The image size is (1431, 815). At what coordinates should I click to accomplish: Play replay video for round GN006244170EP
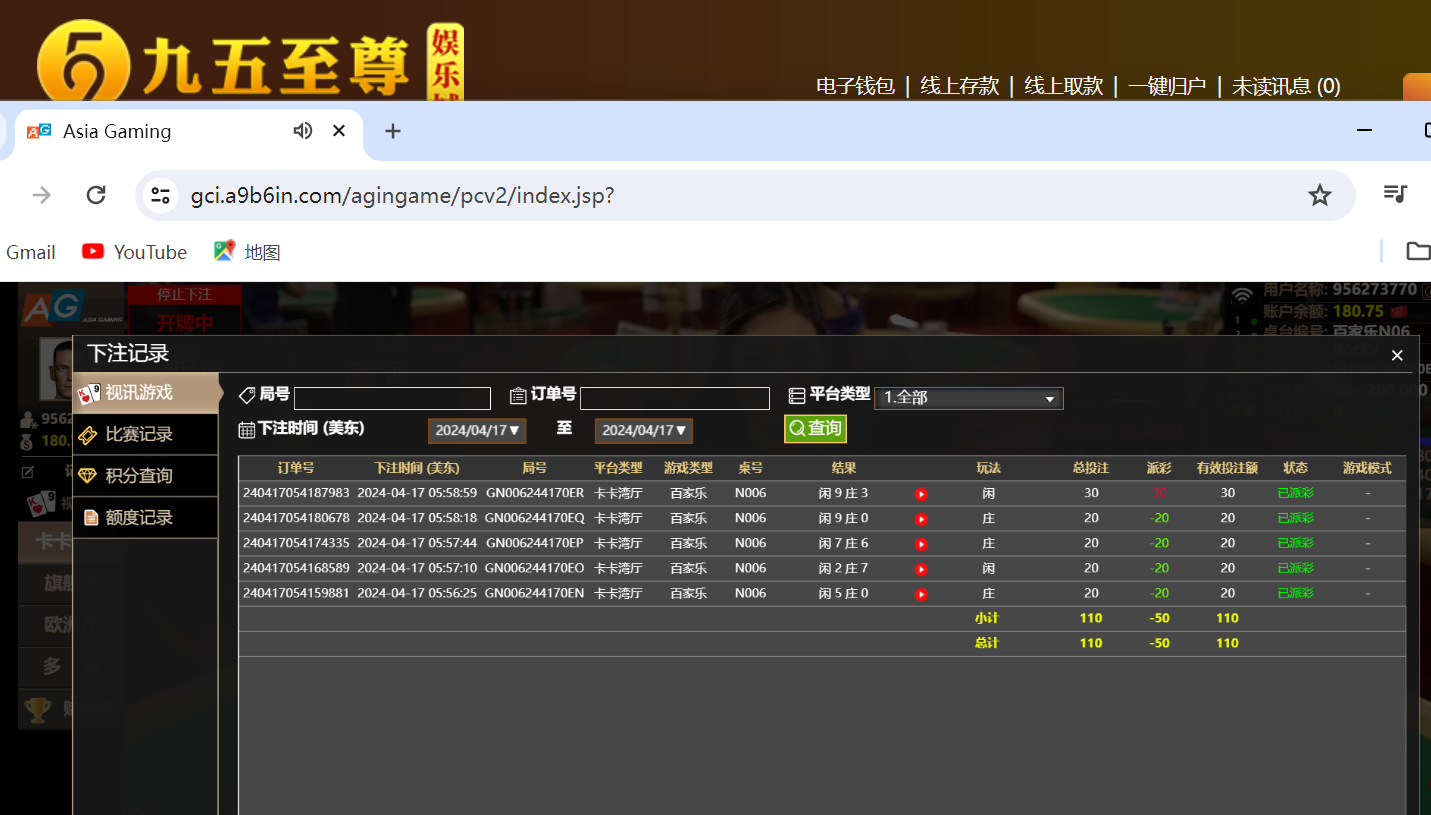[x=921, y=544]
